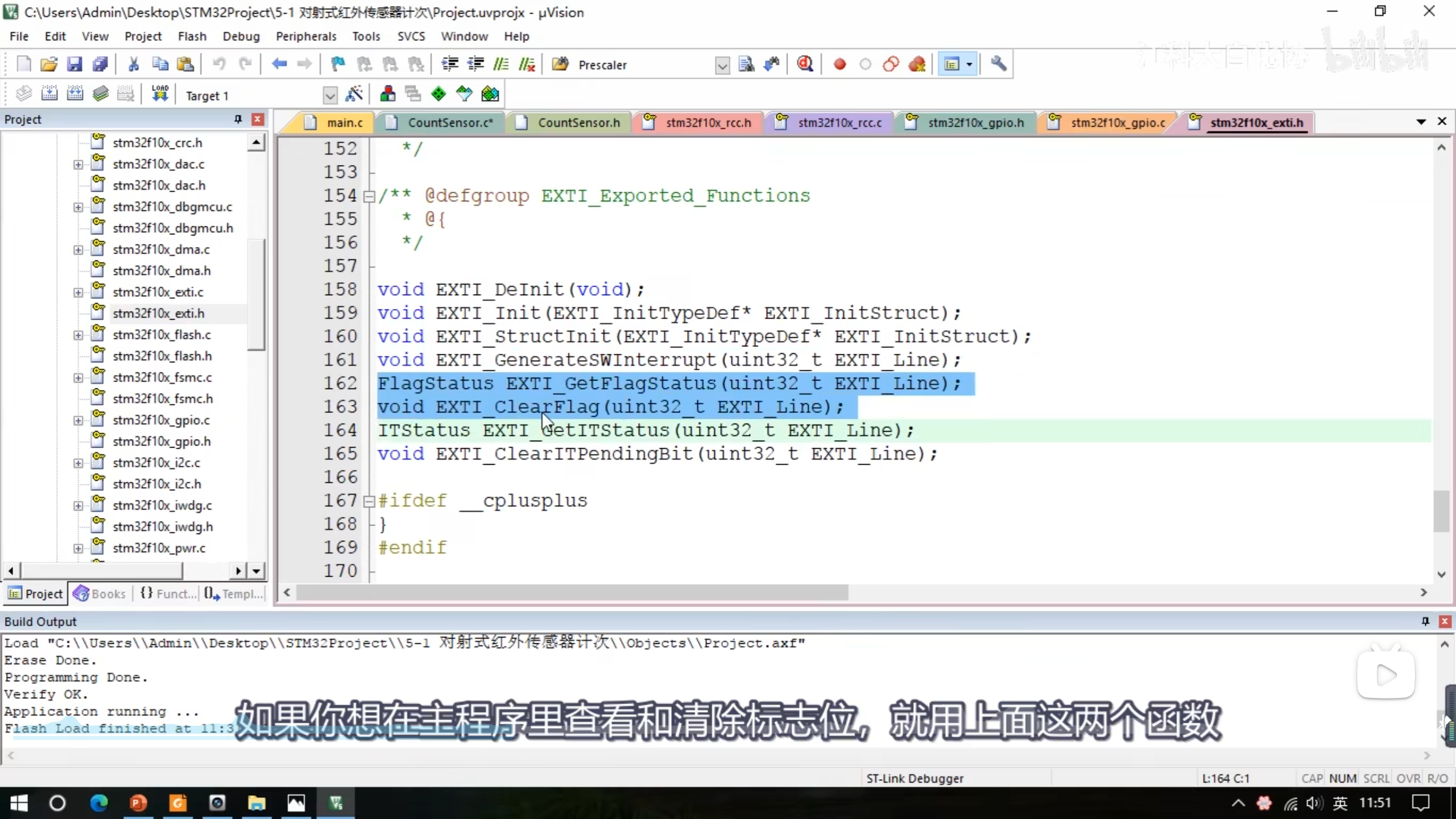1456x819 pixels.
Task: Click the Navigate Backwards arrow icon
Action: [279, 64]
